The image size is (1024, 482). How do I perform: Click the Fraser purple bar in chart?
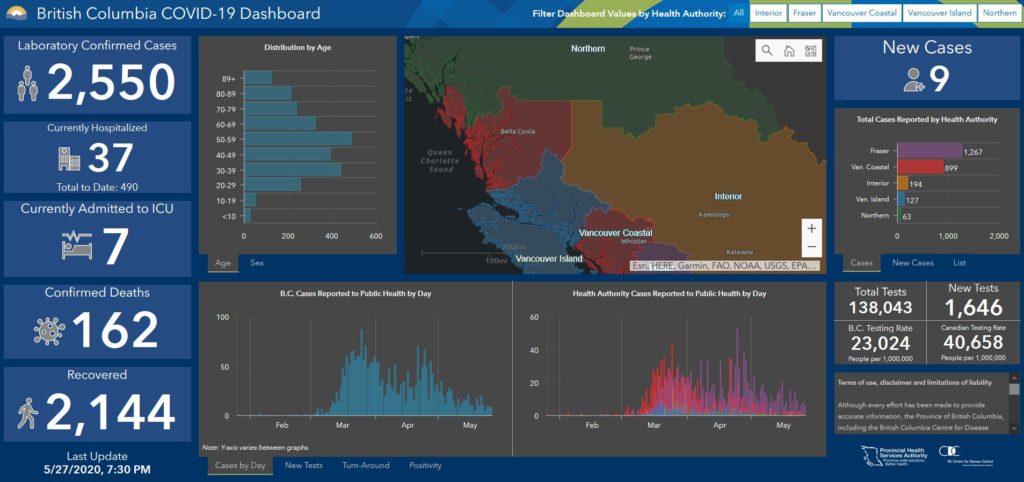pyautogui.click(x=928, y=151)
